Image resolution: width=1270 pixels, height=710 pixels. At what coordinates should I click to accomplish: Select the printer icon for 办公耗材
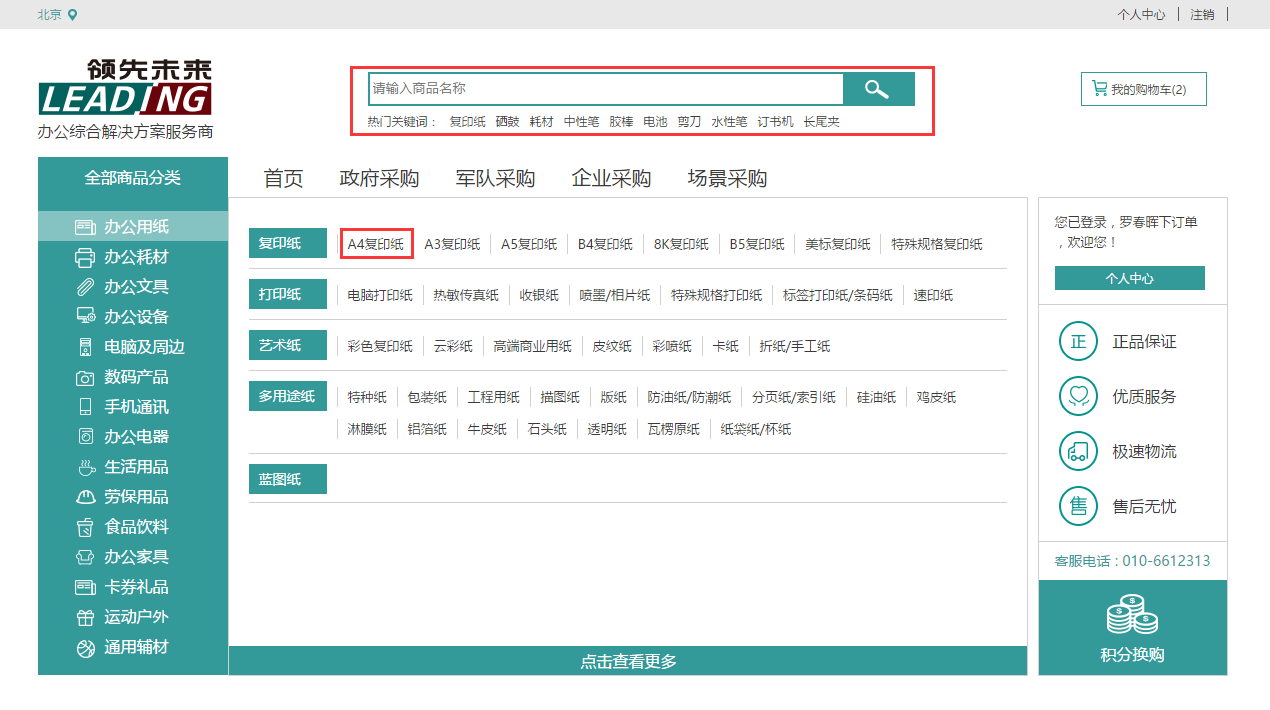(x=85, y=258)
